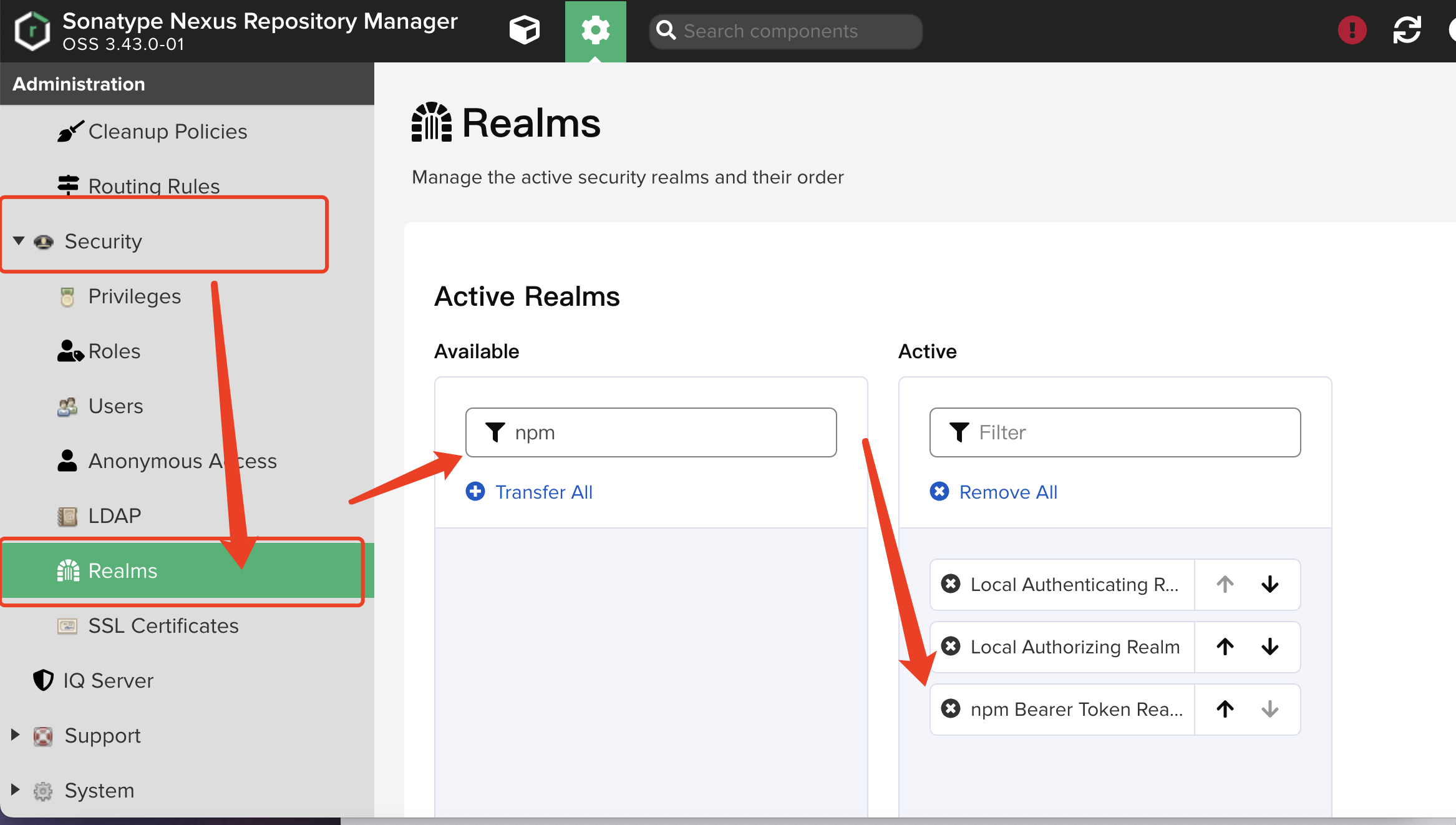Click the System gear icon in sidebar
The height and width of the screenshot is (825, 1456).
click(43, 791)
